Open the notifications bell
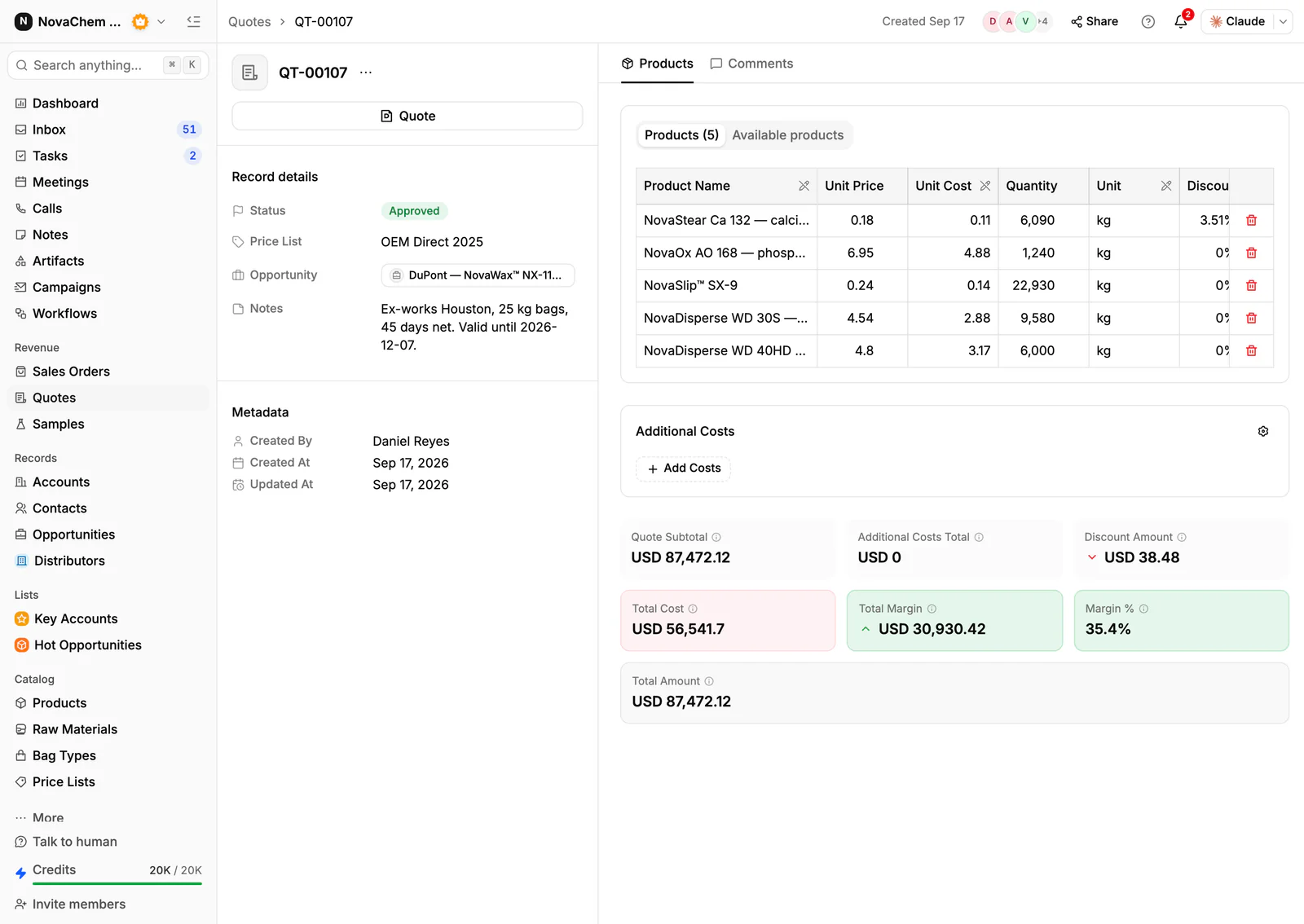 tap(1181, 21)
